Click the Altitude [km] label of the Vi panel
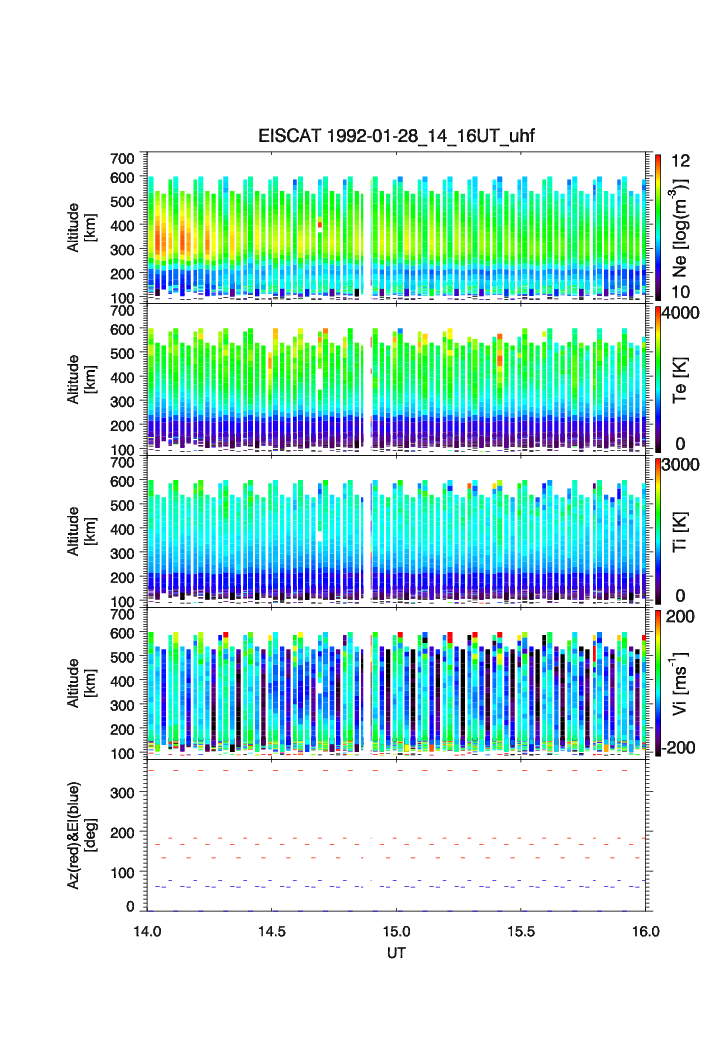 pos(81,683)
